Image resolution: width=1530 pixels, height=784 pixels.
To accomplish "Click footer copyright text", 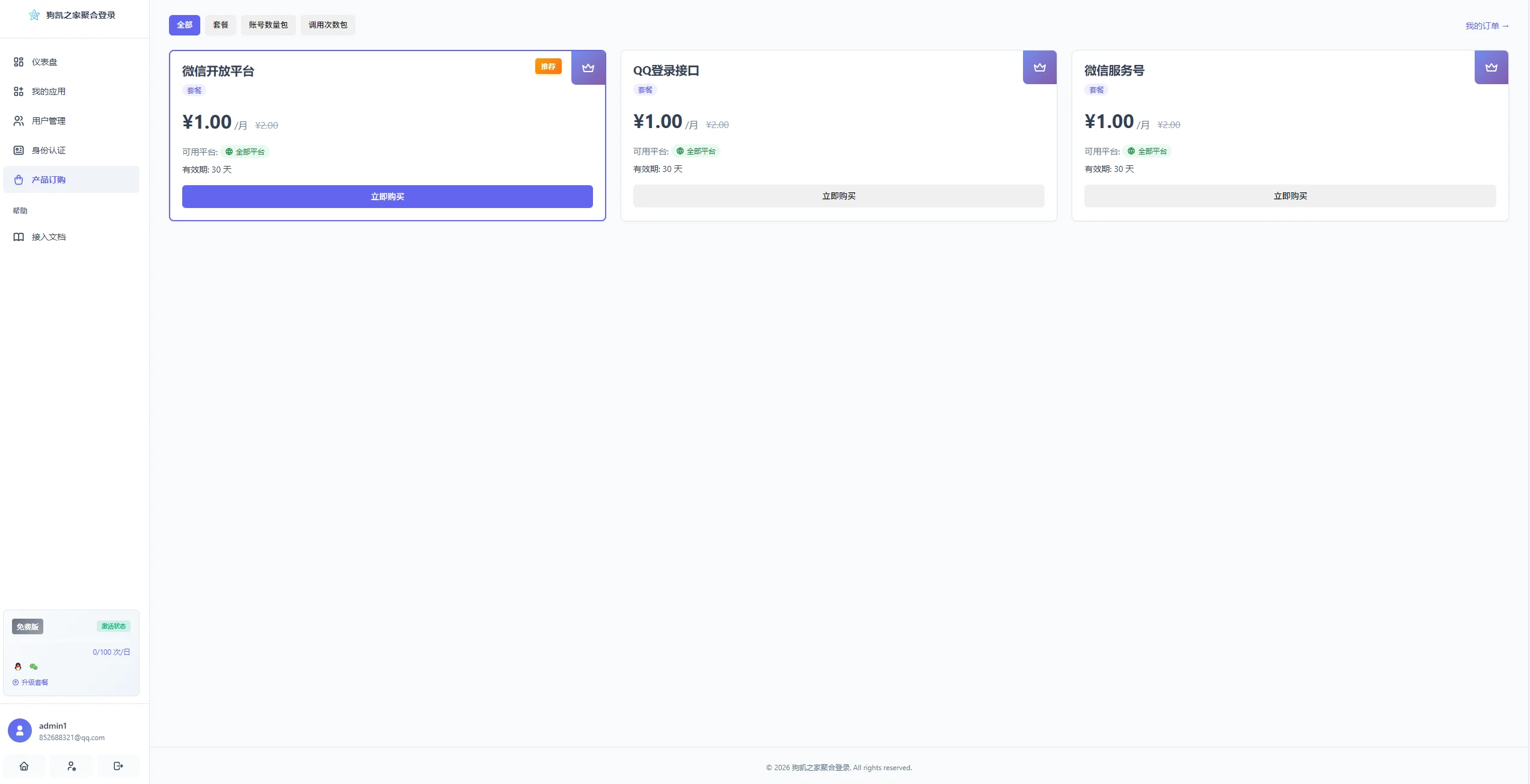I will pyautogui.click(x=839, y=768).
